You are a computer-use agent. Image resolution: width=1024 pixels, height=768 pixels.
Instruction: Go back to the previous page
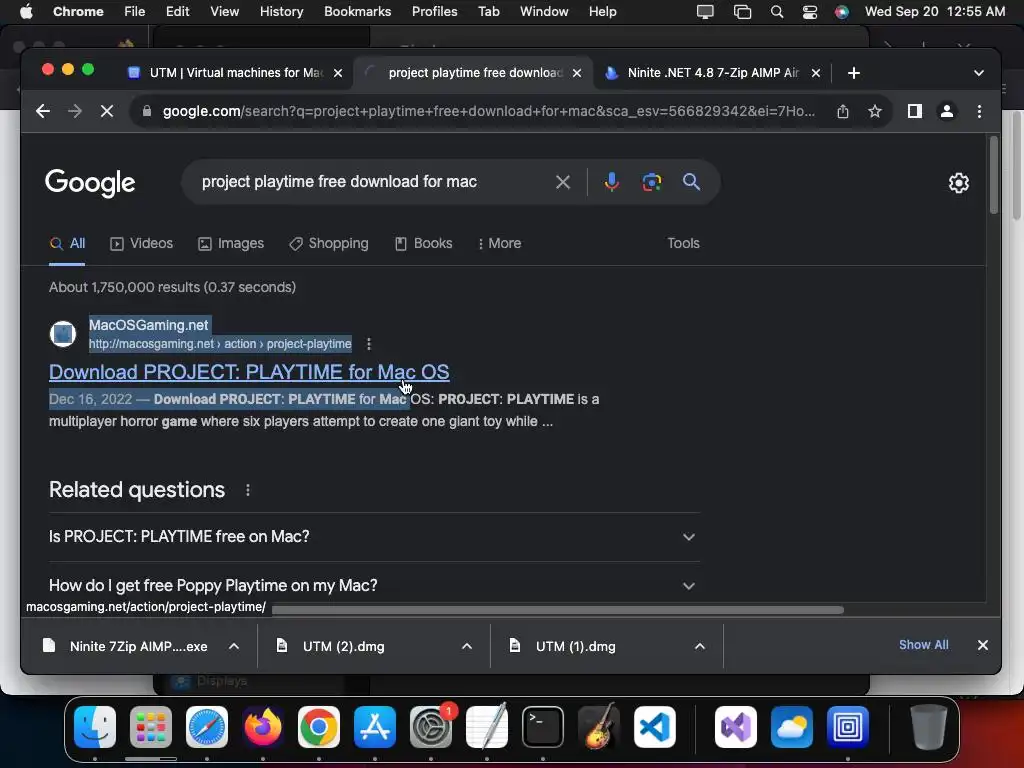(x=42, y=111)
